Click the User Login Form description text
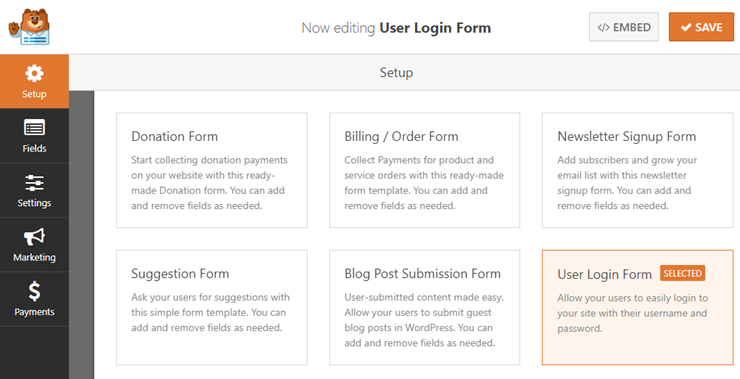The height and width of the screenshot is (379, 740). (633, 313)
